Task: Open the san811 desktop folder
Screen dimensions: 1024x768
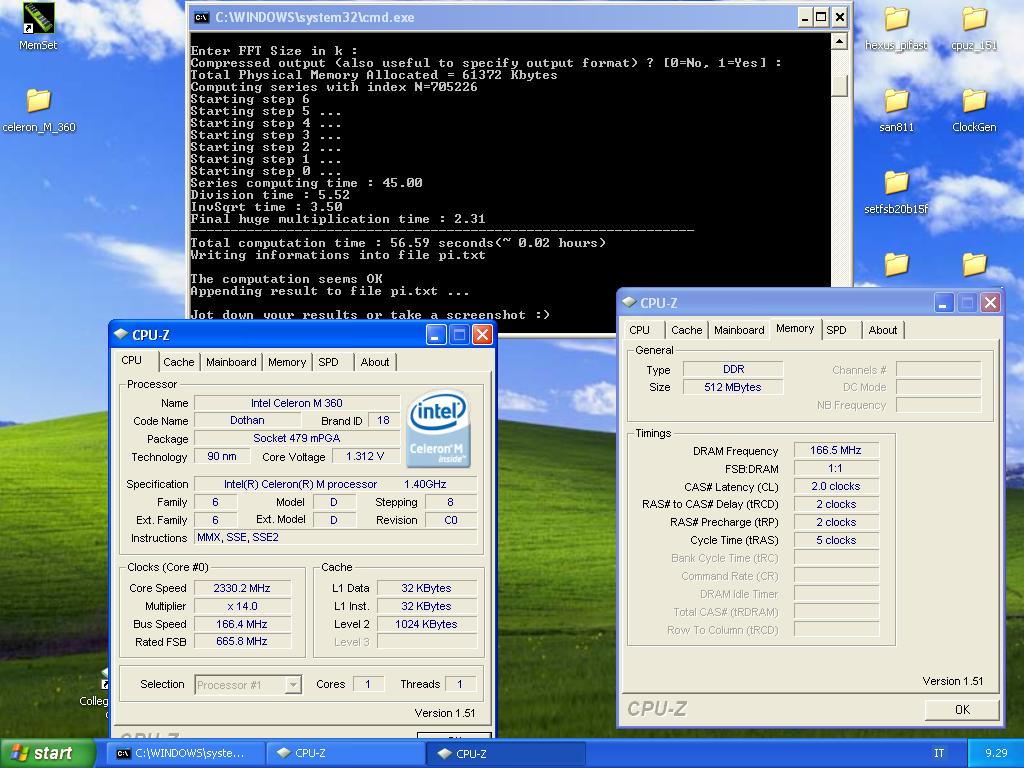Action: click(896, 110)
